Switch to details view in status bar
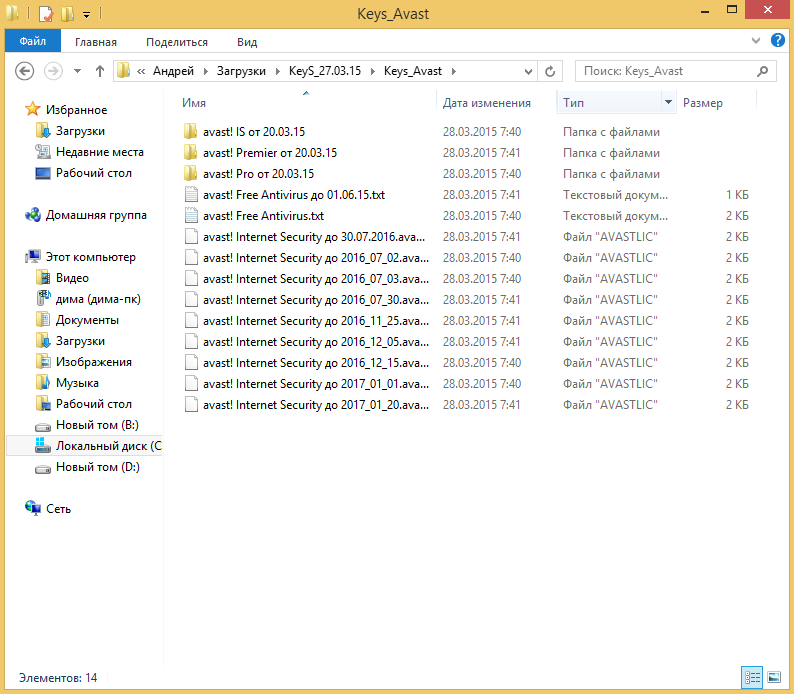 click(x=752, y=677)
